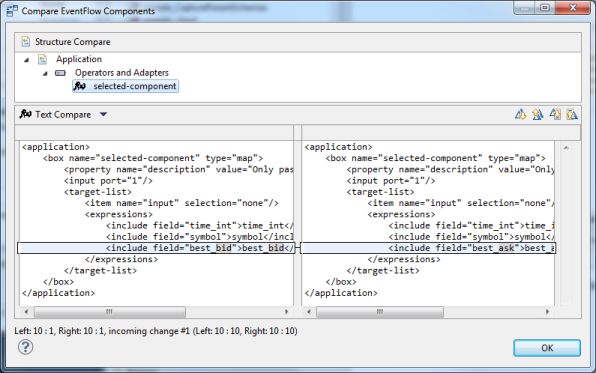
Task: Click the Application document icon in tree
Action: coord(42,59)
